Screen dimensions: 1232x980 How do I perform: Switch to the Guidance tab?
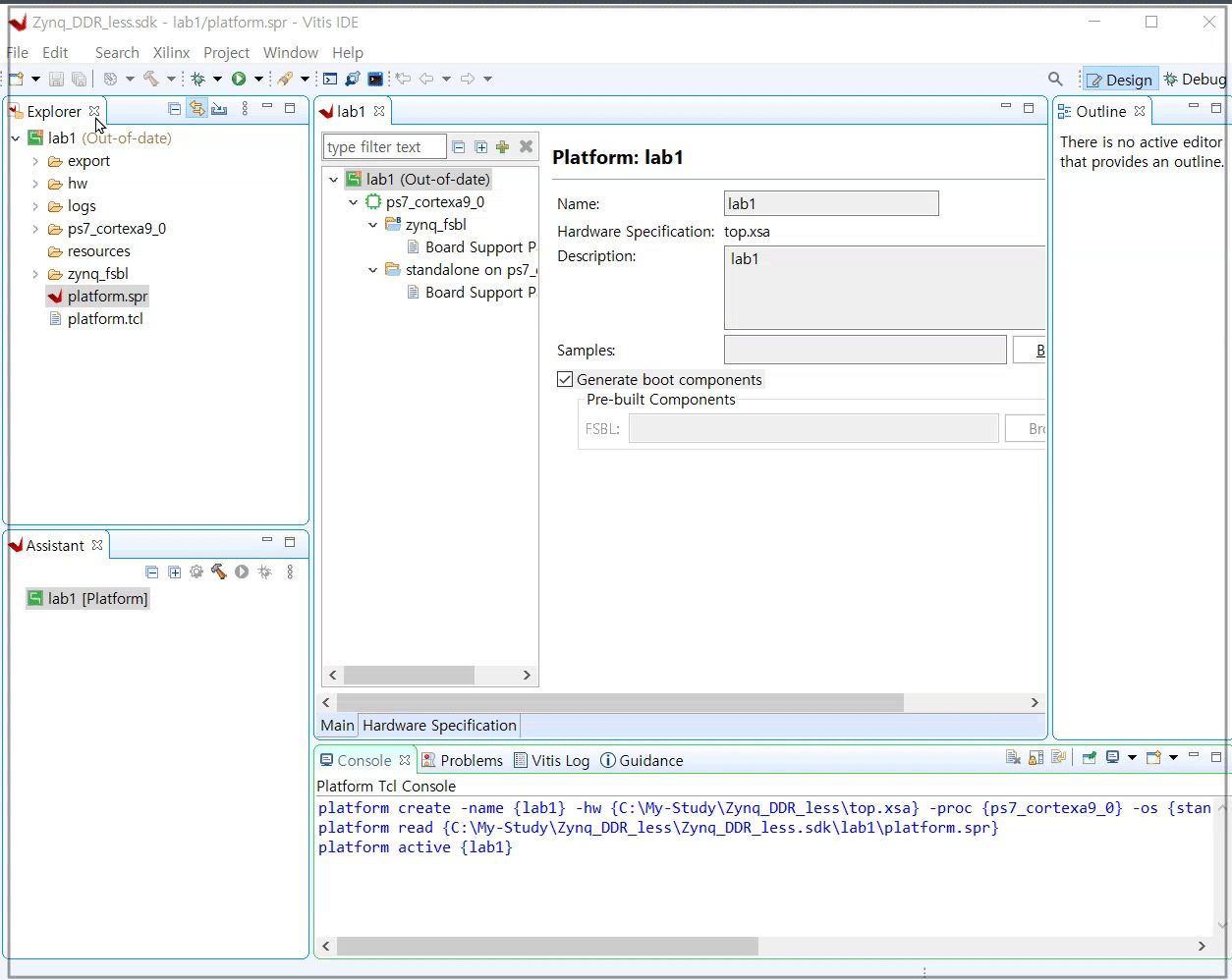tap(642, 760)
